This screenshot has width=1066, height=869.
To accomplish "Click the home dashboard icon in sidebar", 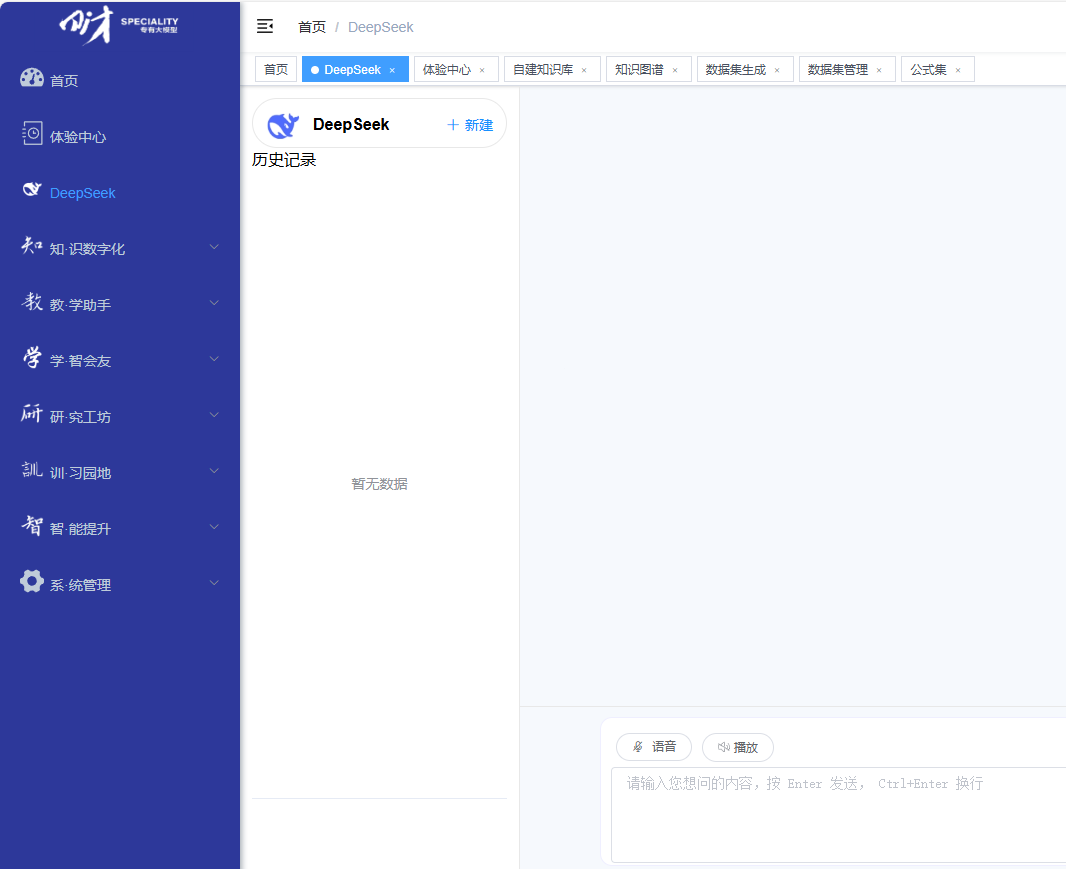I will (x=32, y=79).
